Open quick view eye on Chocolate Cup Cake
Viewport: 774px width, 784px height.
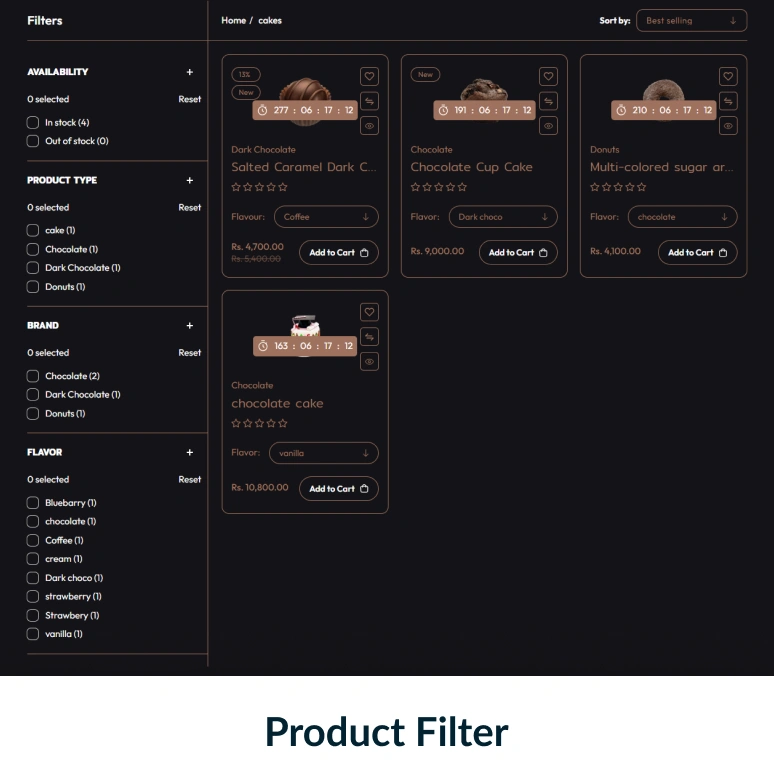click(x=548, y=126)
